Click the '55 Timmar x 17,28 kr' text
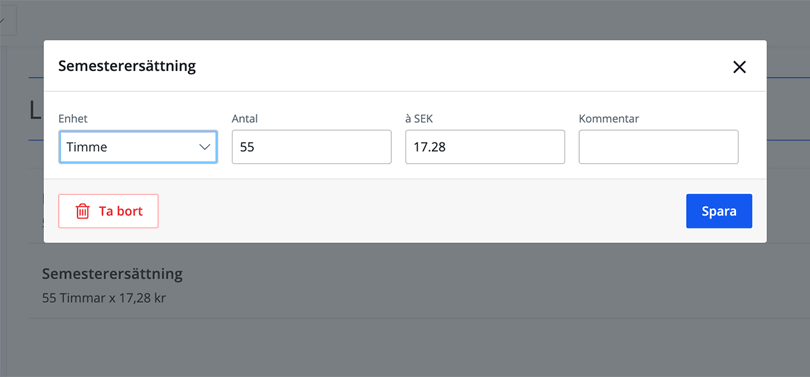The width and height of the screenshot is (810, 377). [104, 299]
